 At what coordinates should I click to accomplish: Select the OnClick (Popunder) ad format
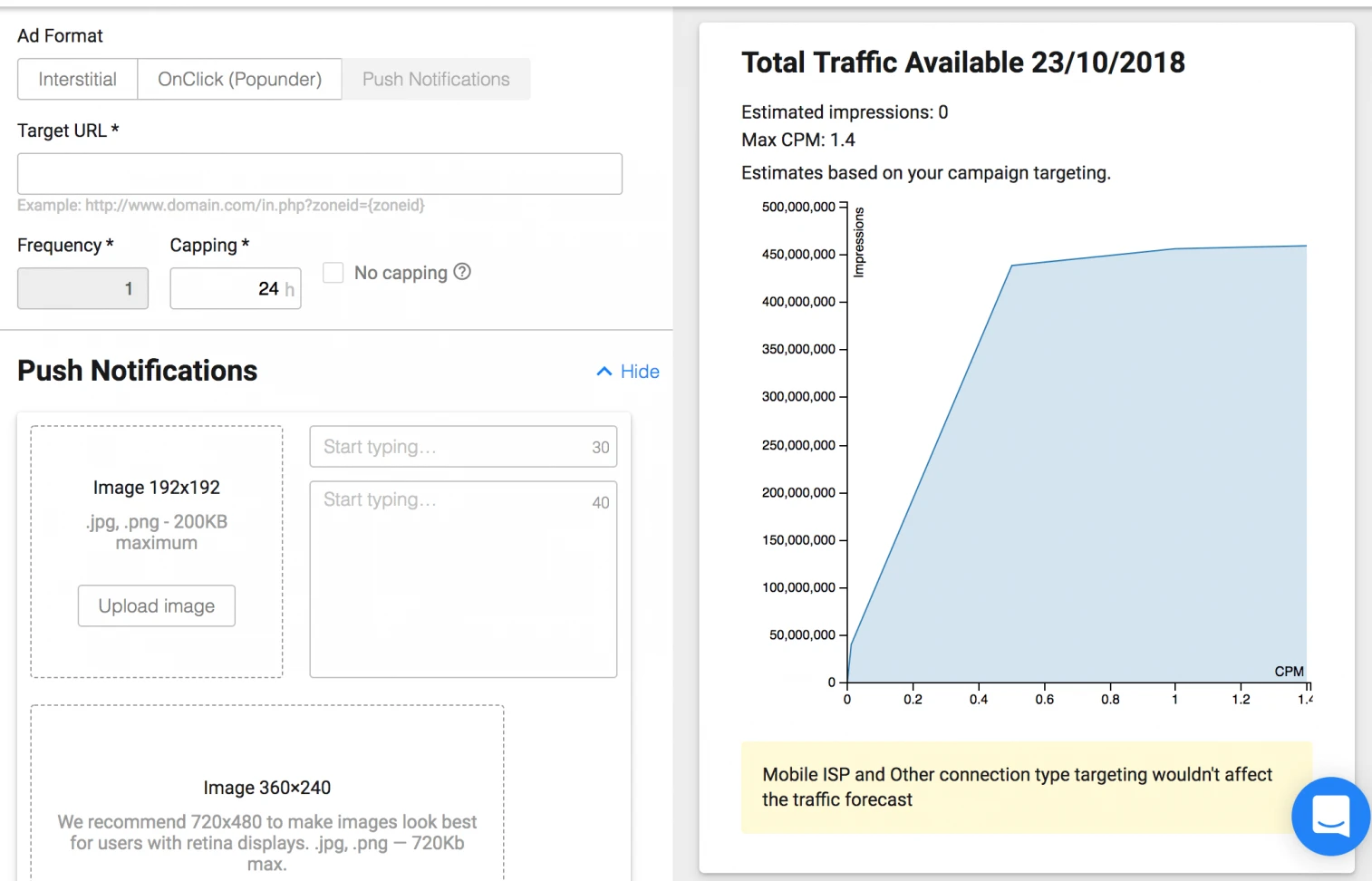239,79
